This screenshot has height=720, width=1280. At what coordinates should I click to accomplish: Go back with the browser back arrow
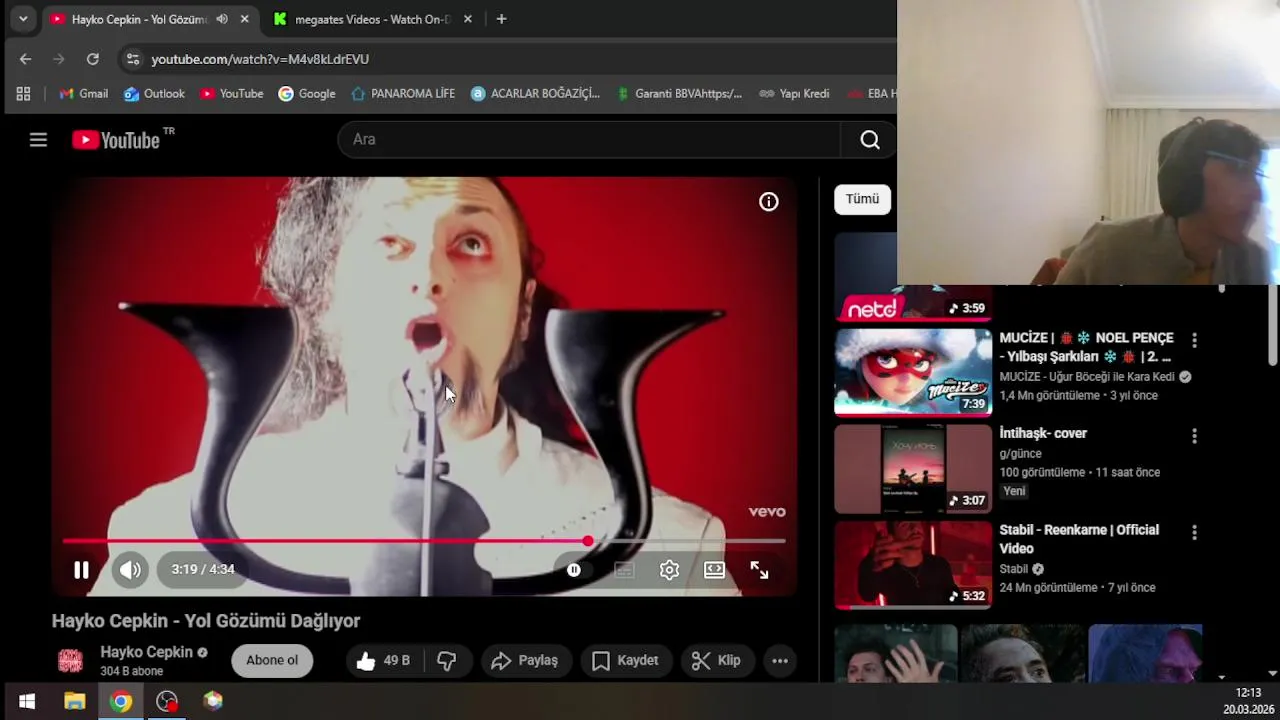coord(25,59)
